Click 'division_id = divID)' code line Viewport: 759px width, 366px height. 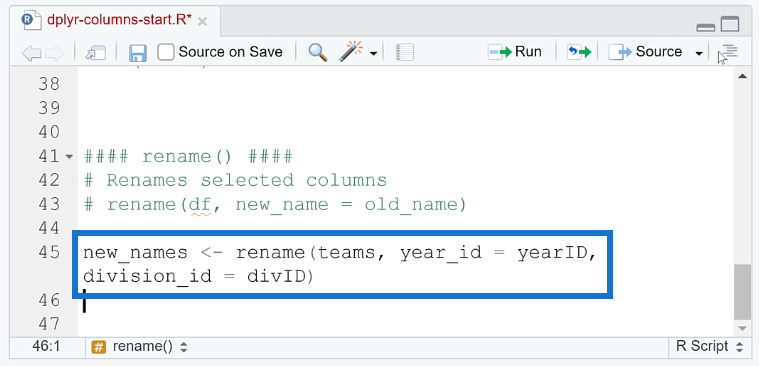click(198, 276)
